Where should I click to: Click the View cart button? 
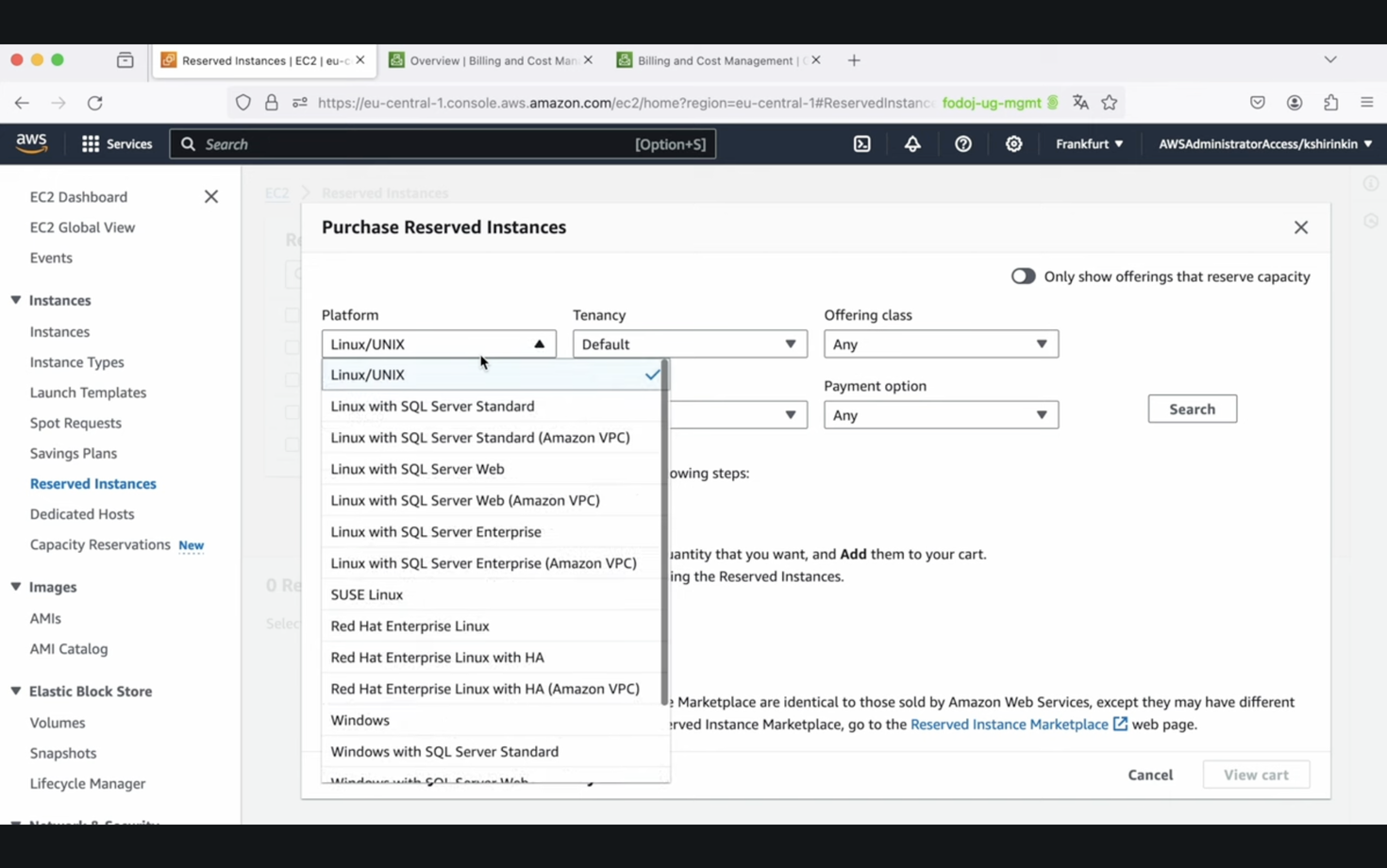pos(1256,775)
